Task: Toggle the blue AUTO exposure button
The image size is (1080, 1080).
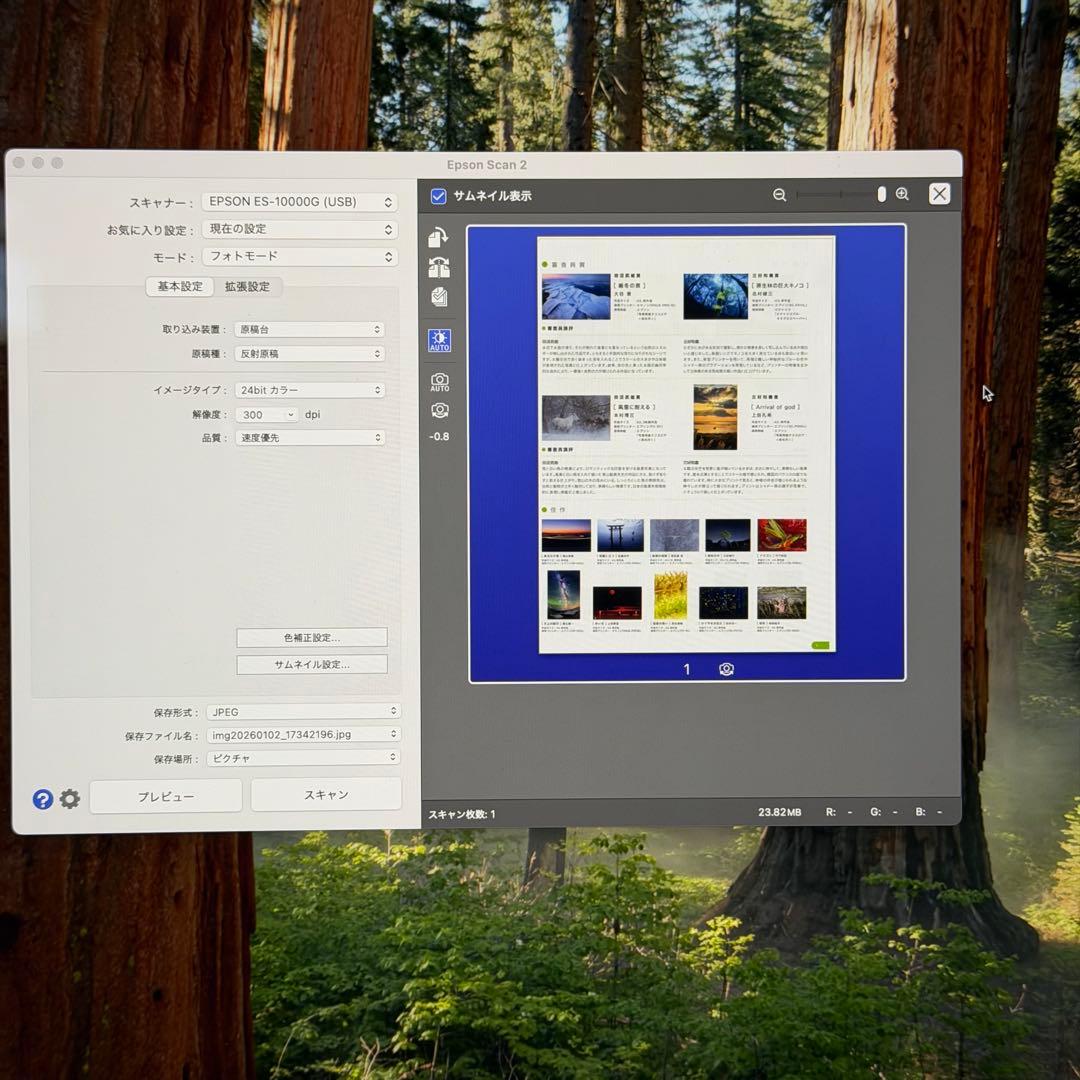Action: [x=439, y=341]
